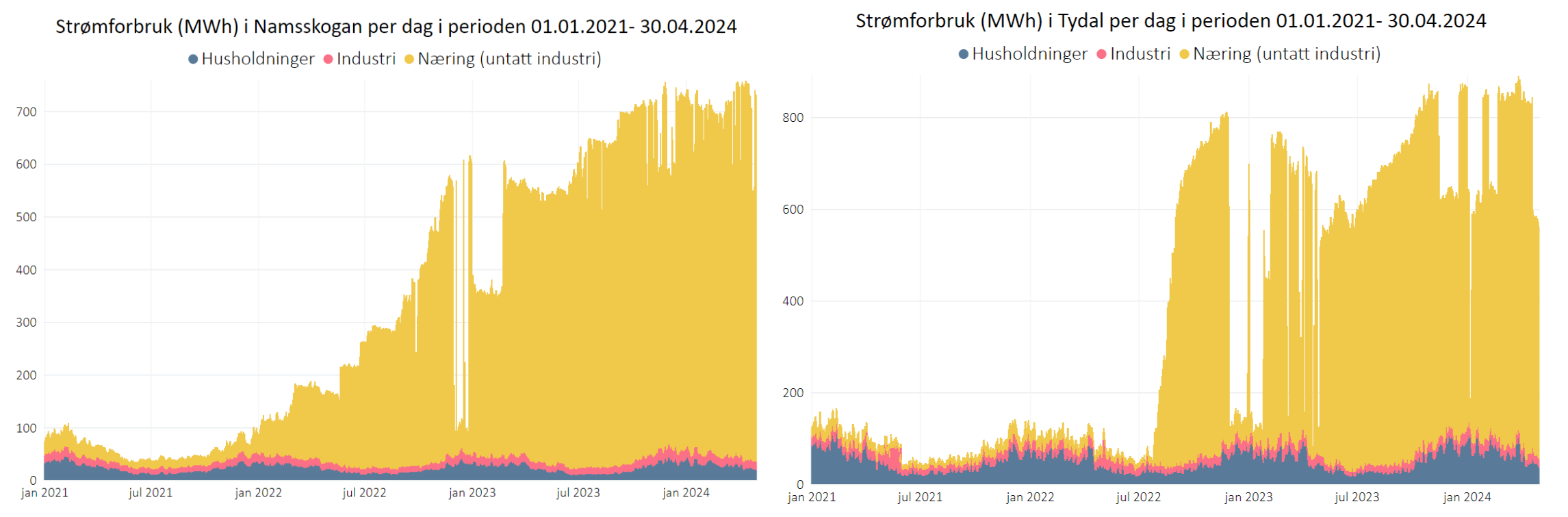
Task: Click the 200 y-axis label in the Tydal chart
Action: (793, 393)
